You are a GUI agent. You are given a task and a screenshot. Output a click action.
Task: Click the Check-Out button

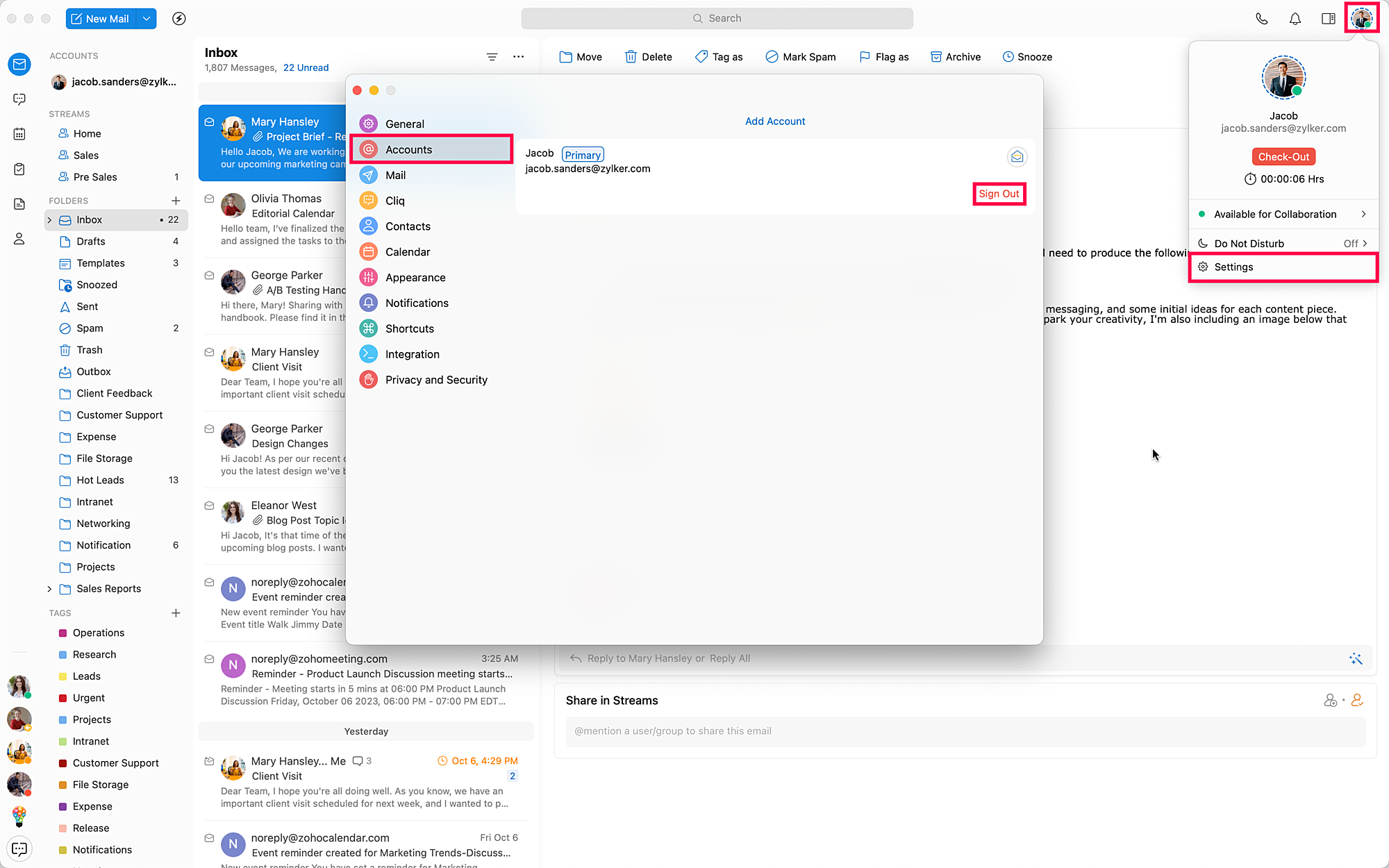1283,157
